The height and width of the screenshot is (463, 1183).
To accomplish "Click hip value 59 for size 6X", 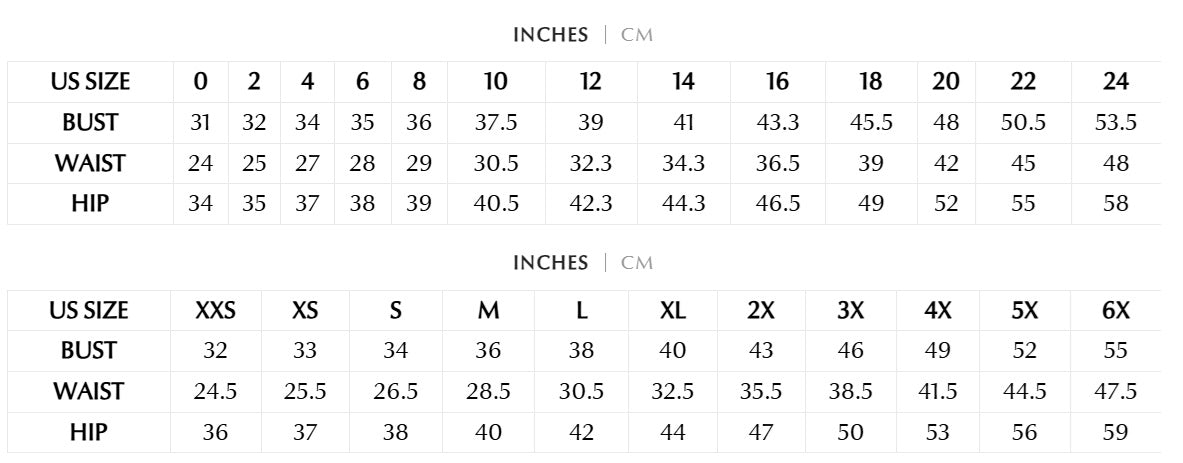I will pyautogui.click(x=1116, y=432).
